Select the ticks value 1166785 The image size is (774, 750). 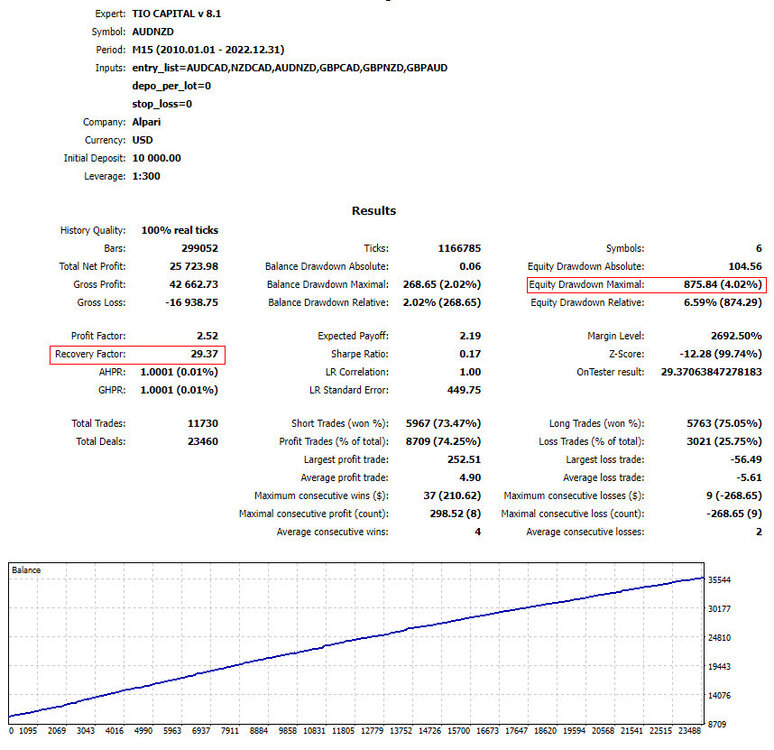click(x=459, y=248)
